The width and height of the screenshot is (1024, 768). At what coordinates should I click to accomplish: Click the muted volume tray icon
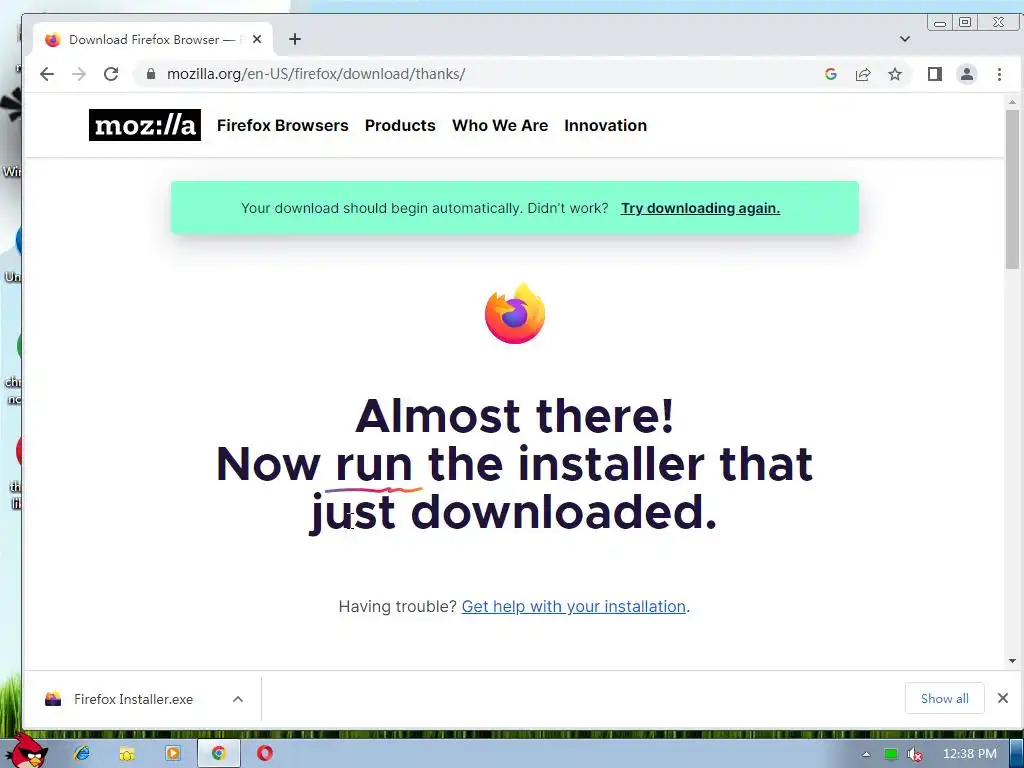[x=915, y=754]
